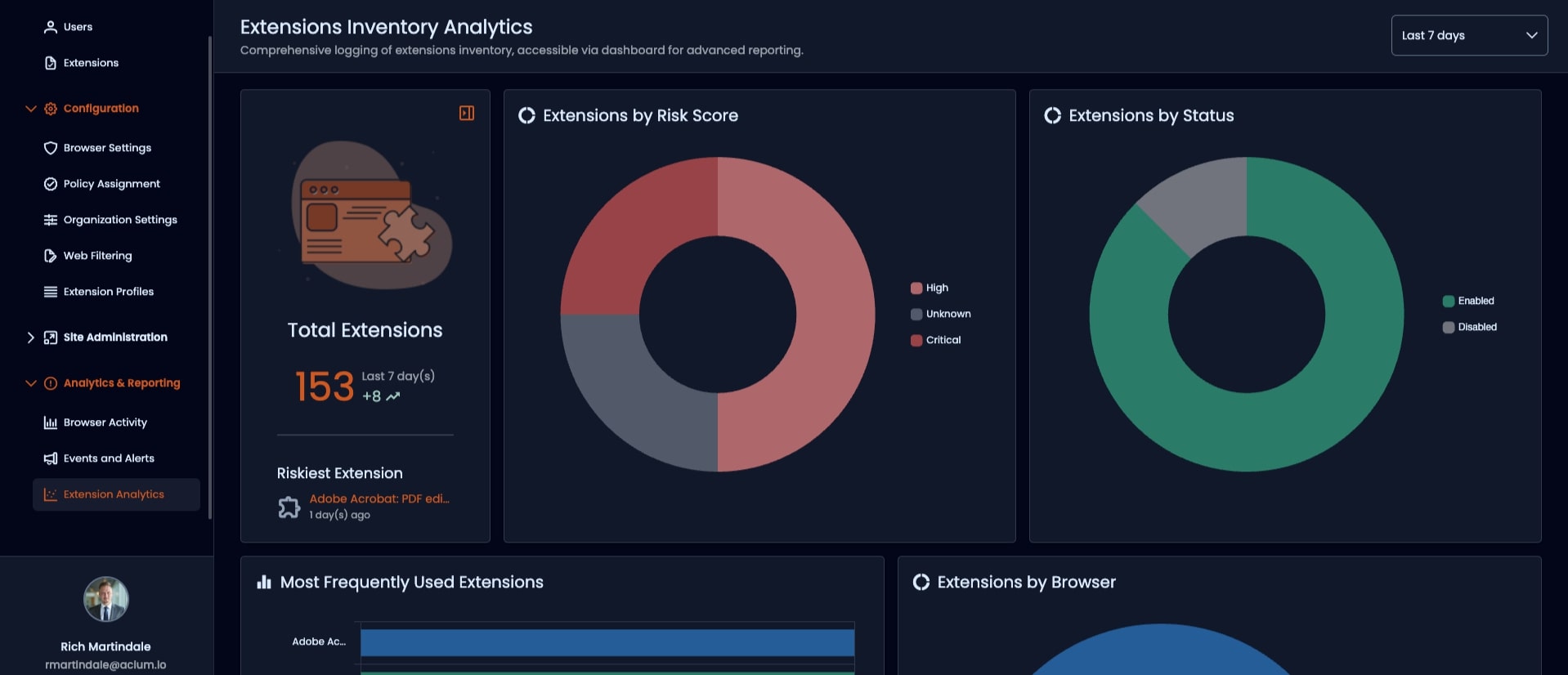The width and height of the screenshot is (1568, 675).
Task: Click the Users person icon
Action: pos(50,27)
